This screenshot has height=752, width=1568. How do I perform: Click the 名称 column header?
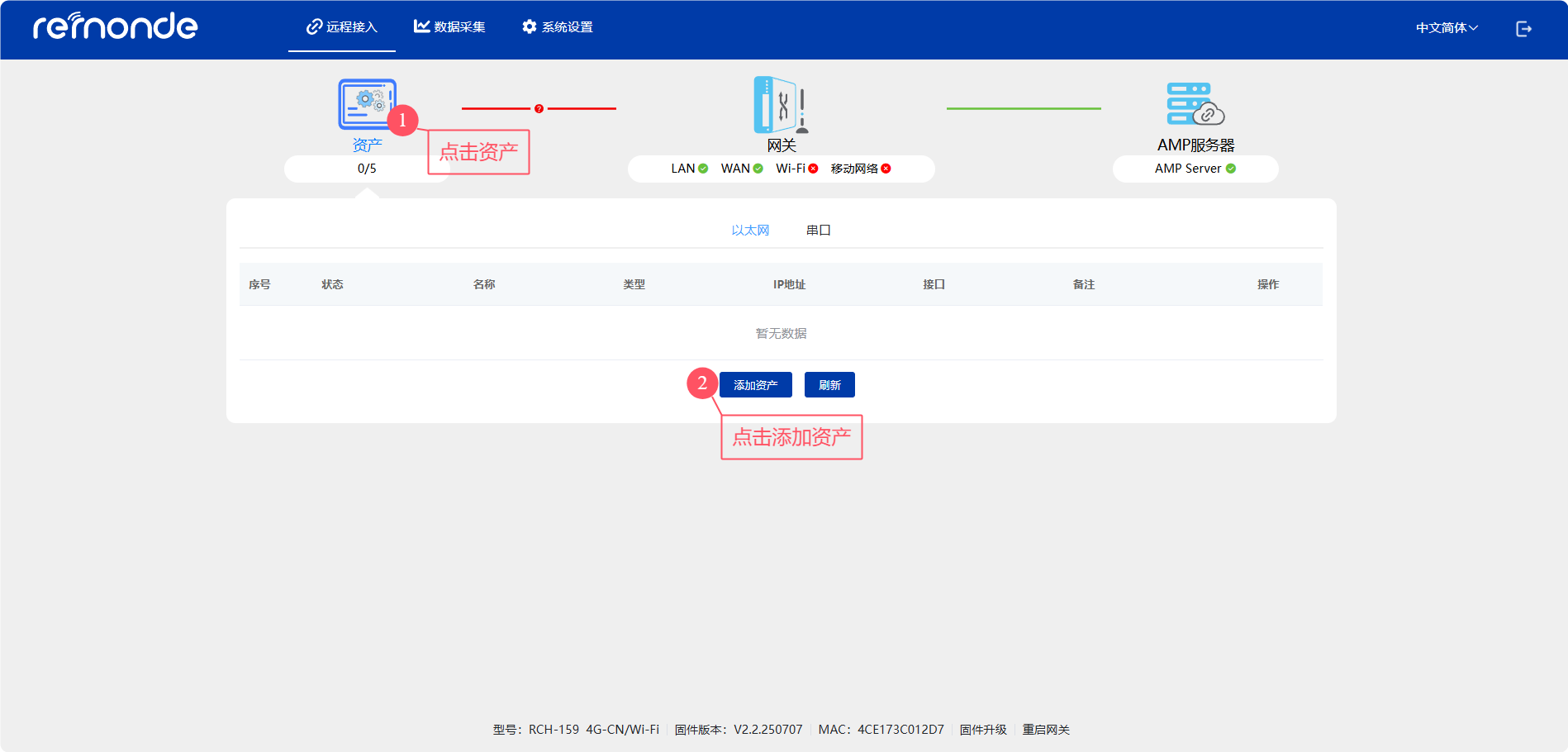coord(484,284)
